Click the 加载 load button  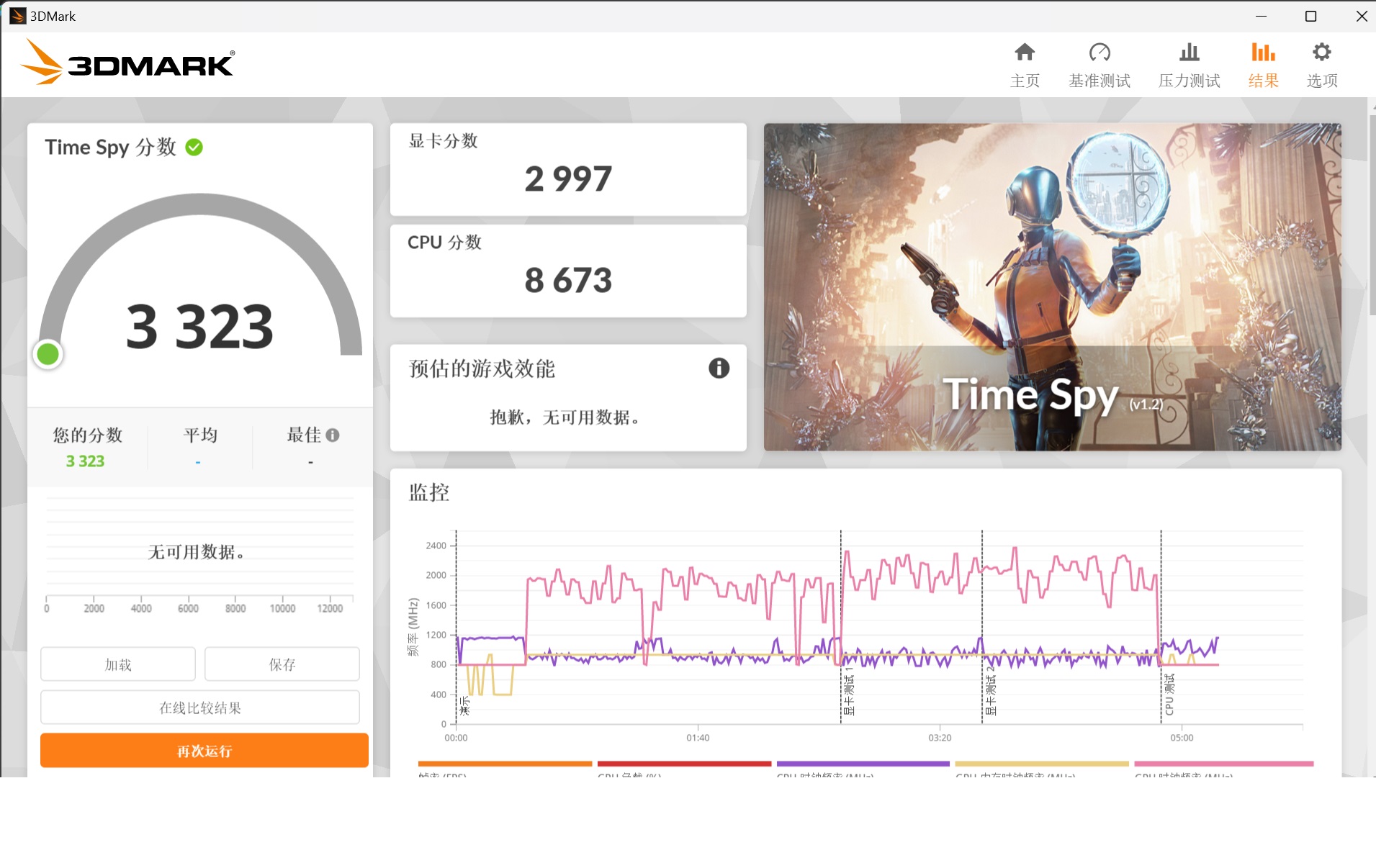coord(118,664)
